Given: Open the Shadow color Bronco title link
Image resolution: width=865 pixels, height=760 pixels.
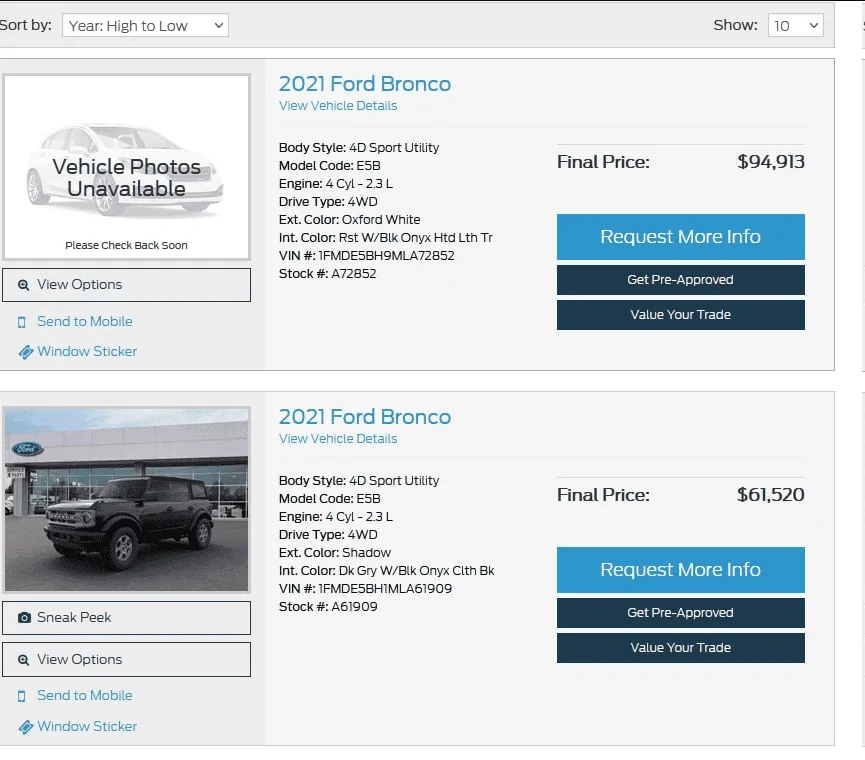Looking at the screenshot, I should pyautogui.click(x=365, y=417).
